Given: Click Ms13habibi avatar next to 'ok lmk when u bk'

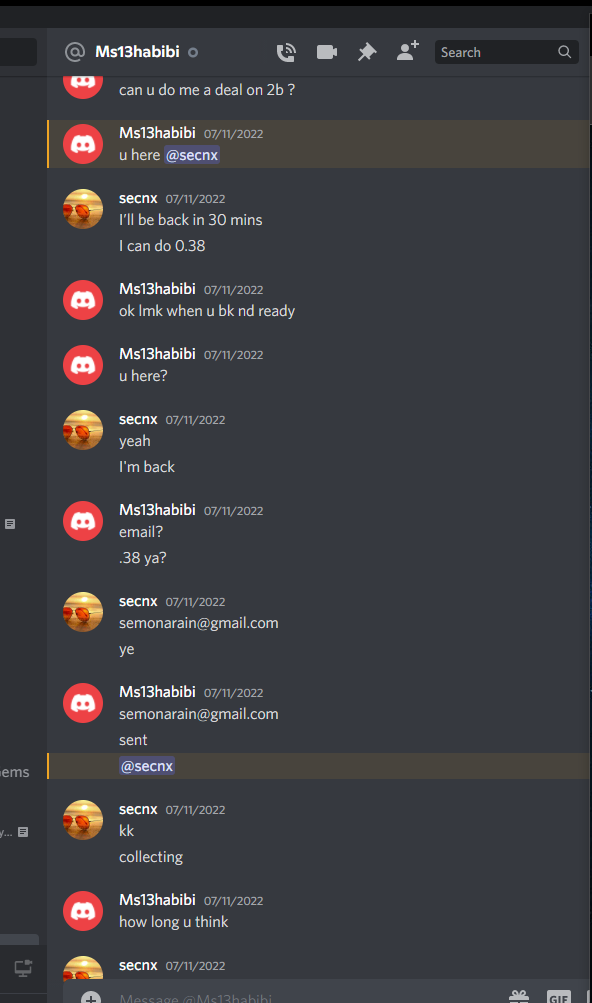Looking at the screenshot, I should pos(83,300).
